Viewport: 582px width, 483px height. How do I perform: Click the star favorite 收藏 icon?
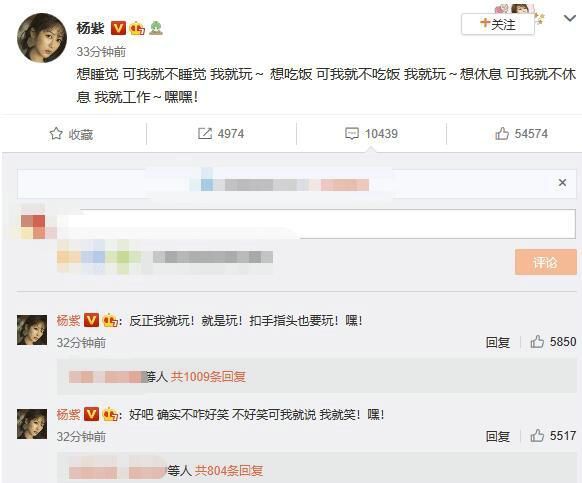[56, 134]
